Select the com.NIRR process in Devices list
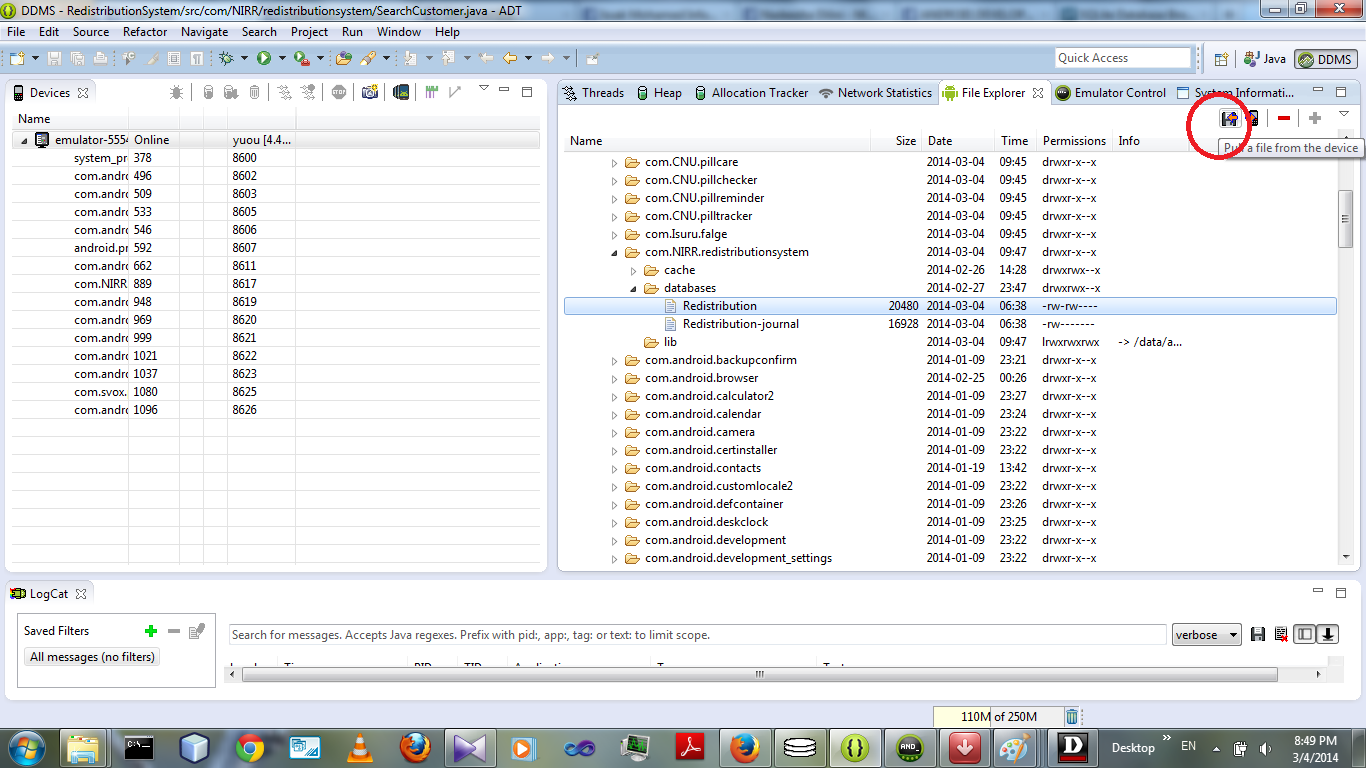This screenshot has height=768, width=1366. click(x=277, y=284)
